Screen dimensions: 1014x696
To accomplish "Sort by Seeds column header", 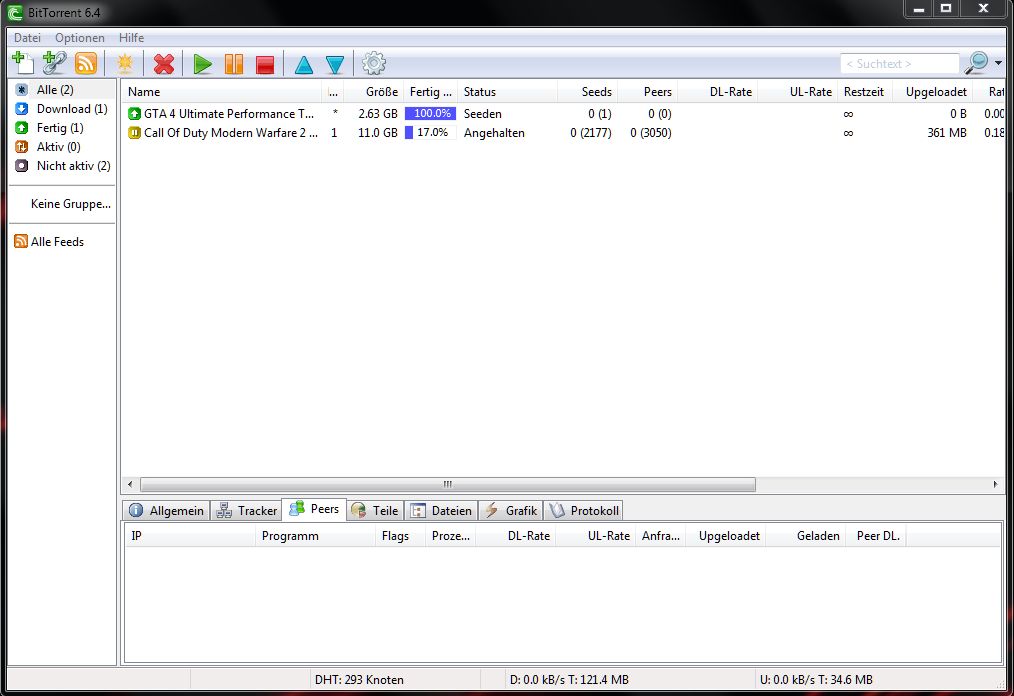I will 587,92.
